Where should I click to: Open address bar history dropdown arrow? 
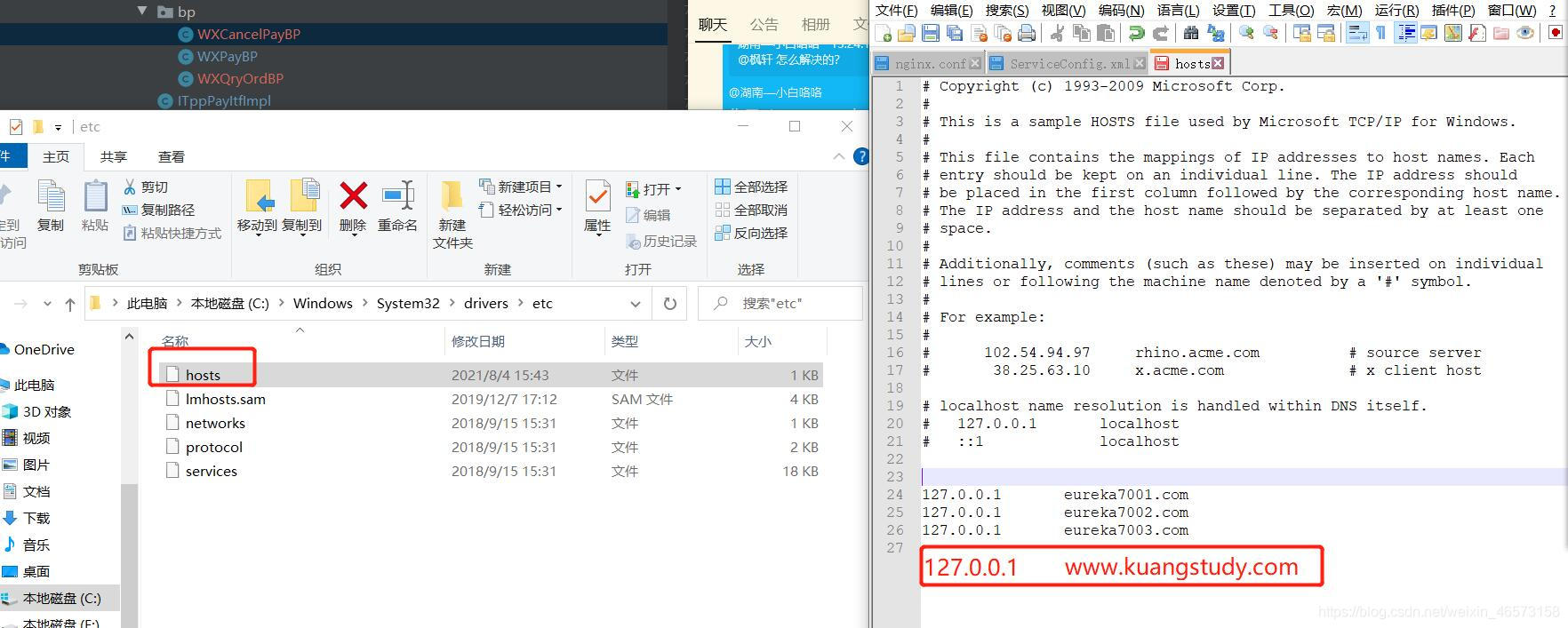(x=635, y=304)
